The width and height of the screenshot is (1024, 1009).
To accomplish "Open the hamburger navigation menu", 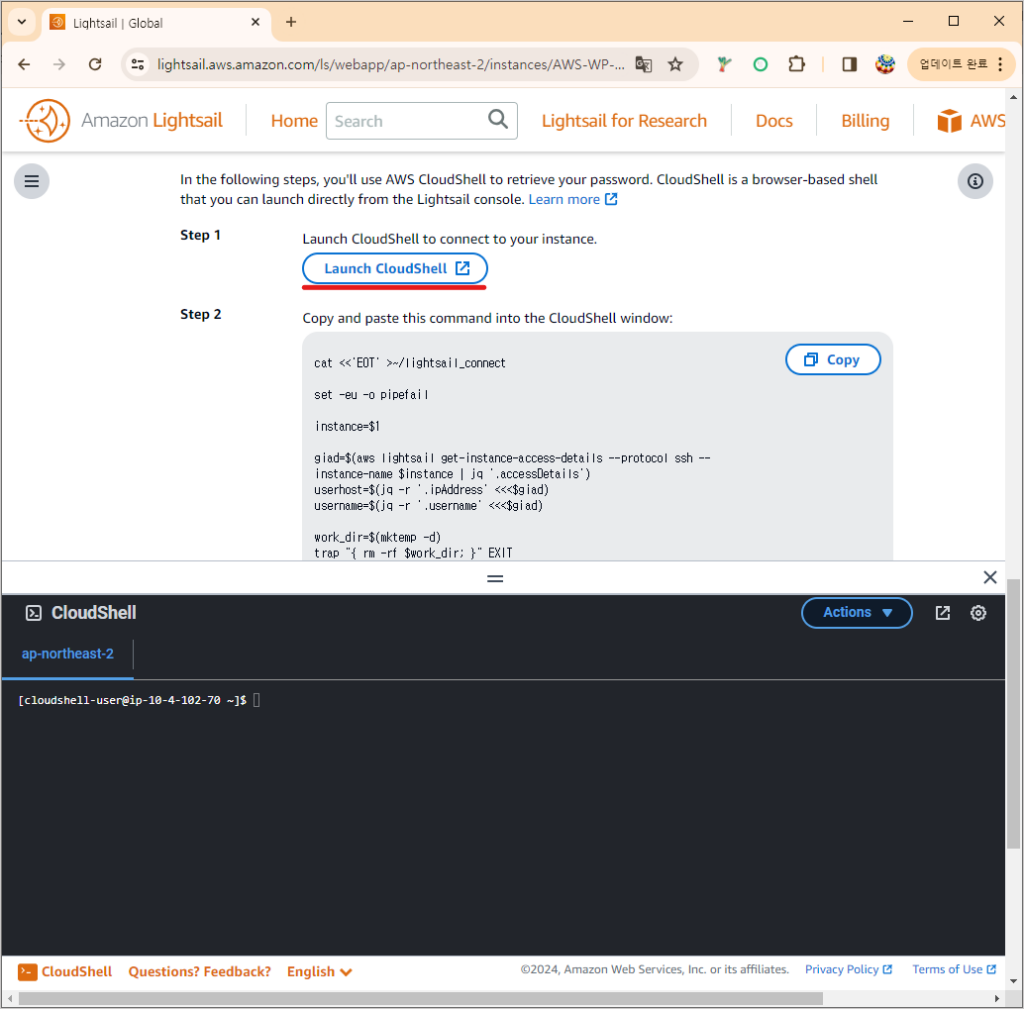I will click(31, 181).
